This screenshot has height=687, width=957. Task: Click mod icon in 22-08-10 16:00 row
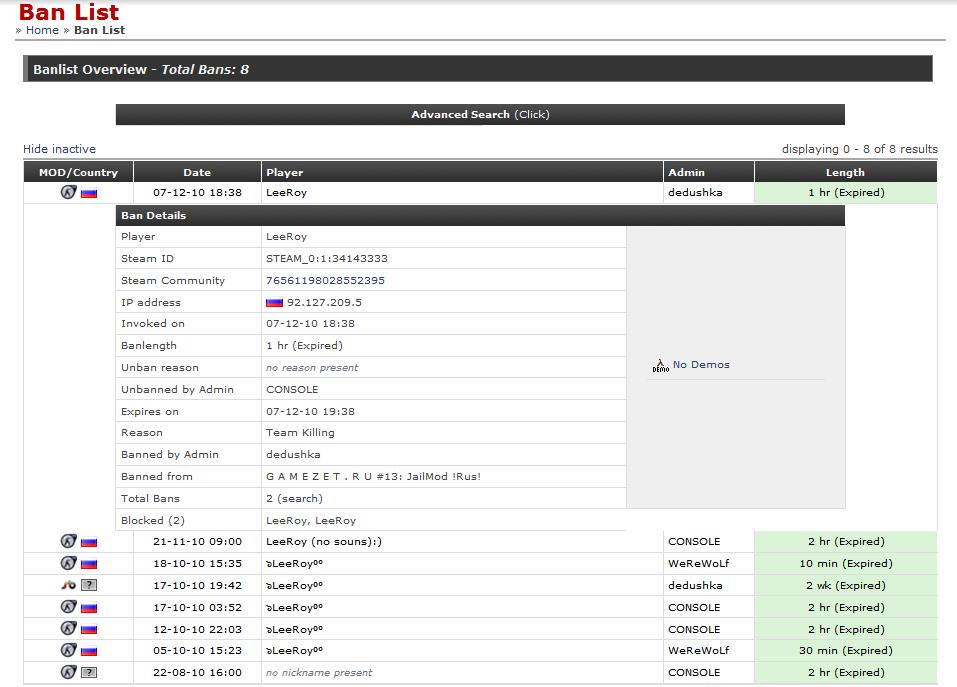(68, 672)
